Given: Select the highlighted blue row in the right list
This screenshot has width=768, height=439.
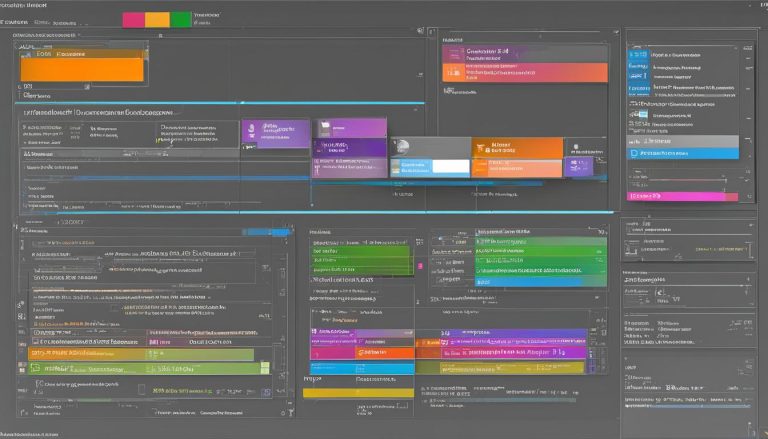Looking at the screenshot, I should coord(683,153).
